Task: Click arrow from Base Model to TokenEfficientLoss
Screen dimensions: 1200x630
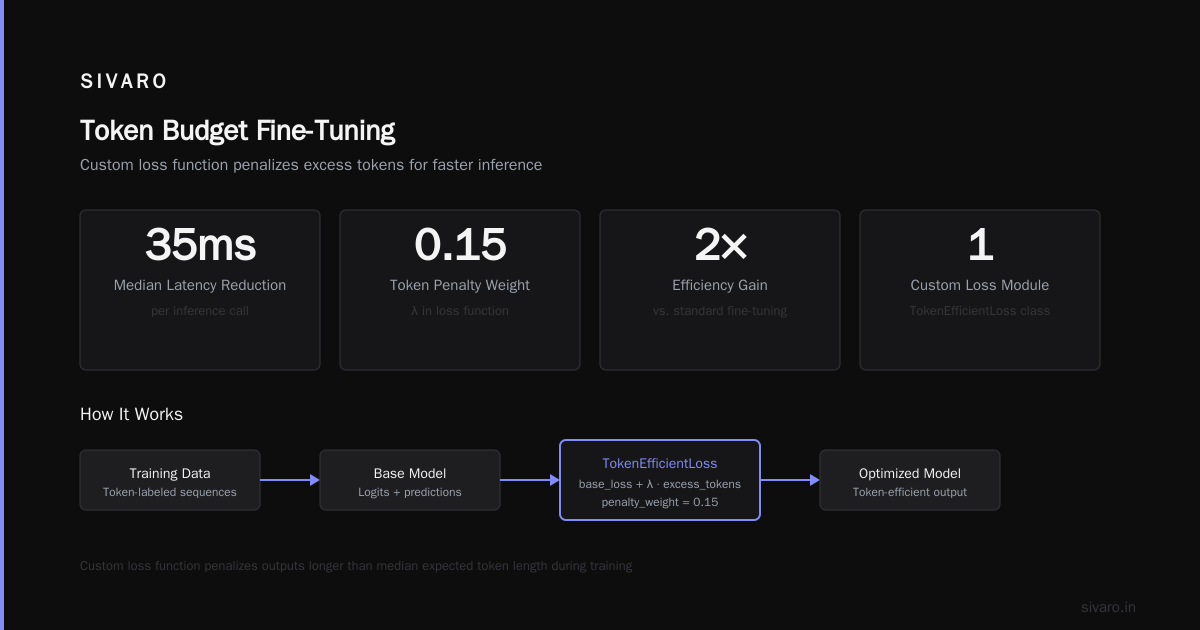Action: click(530, 480)
